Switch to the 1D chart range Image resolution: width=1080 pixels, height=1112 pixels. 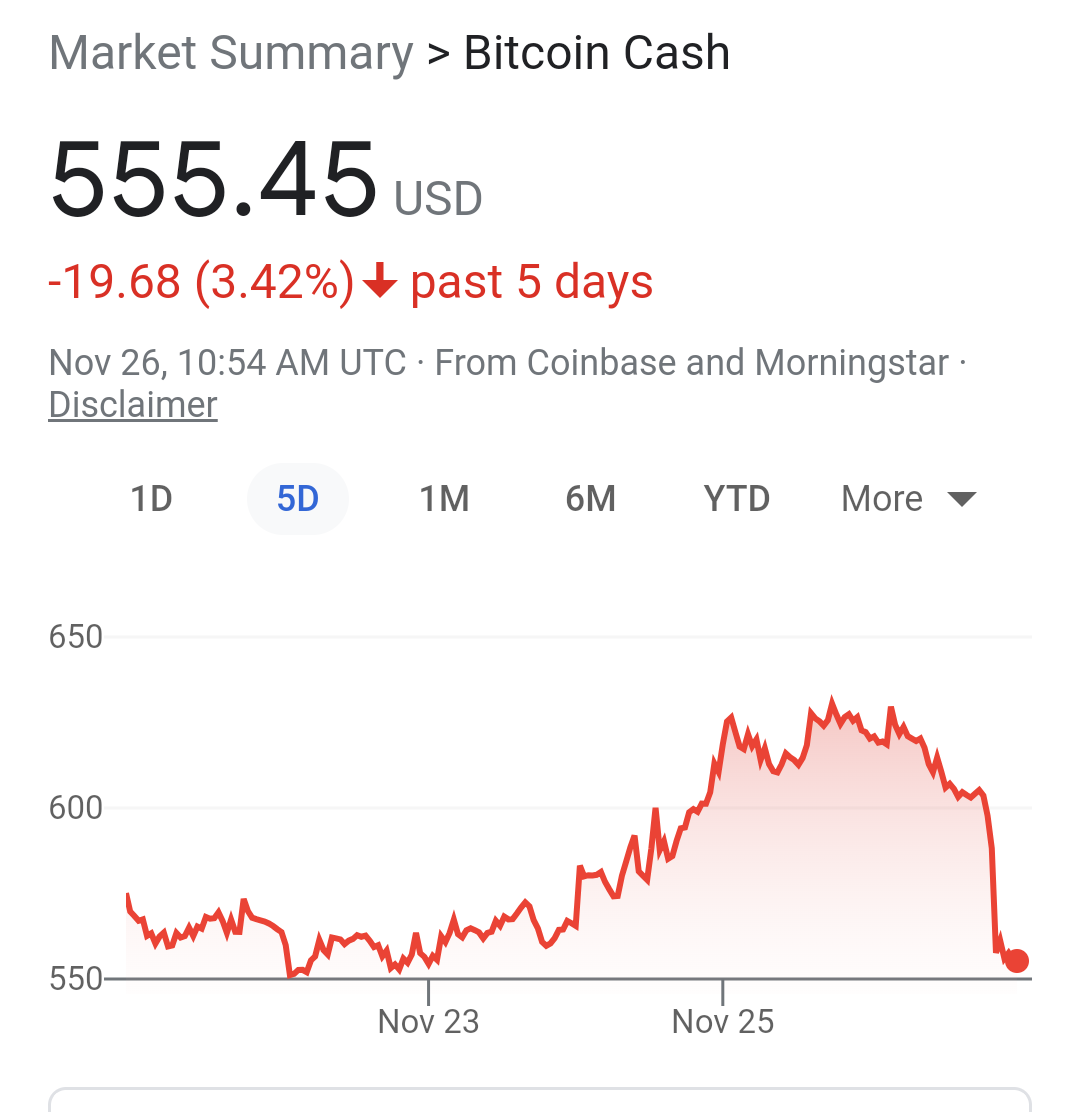click(x=152, y=499)
